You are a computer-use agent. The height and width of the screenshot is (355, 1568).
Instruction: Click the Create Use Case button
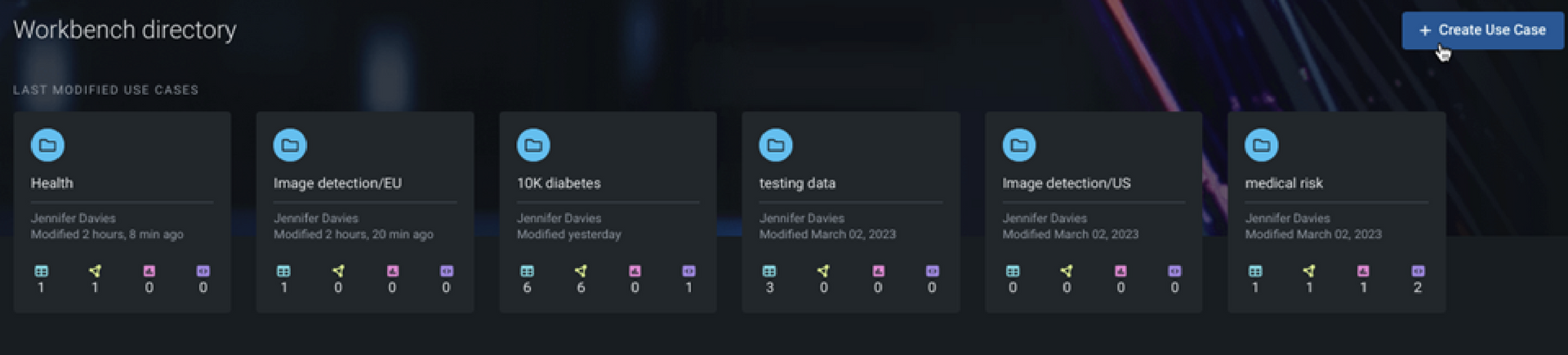pyautogui.click(x=1482, y=30)
